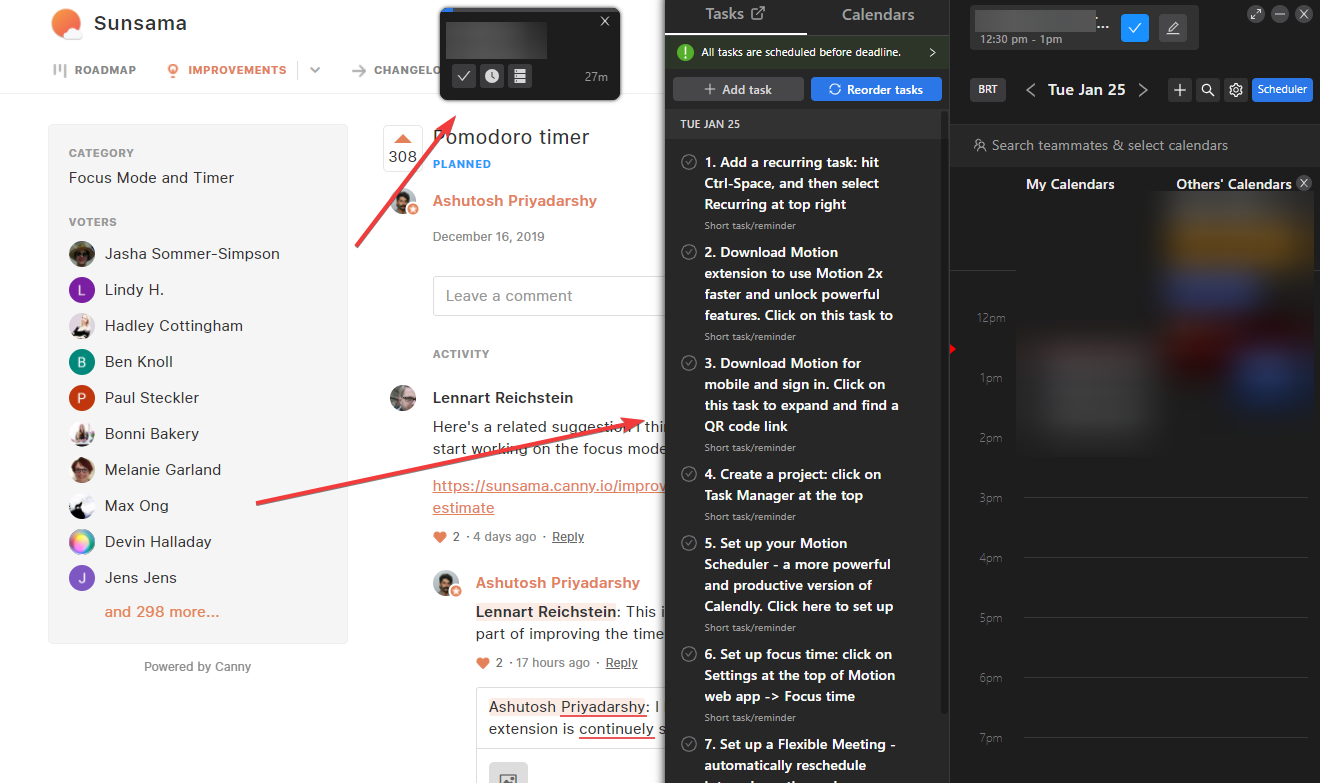
Task: Open Motion settings gear icon
Action: [x=1236, y=90]
